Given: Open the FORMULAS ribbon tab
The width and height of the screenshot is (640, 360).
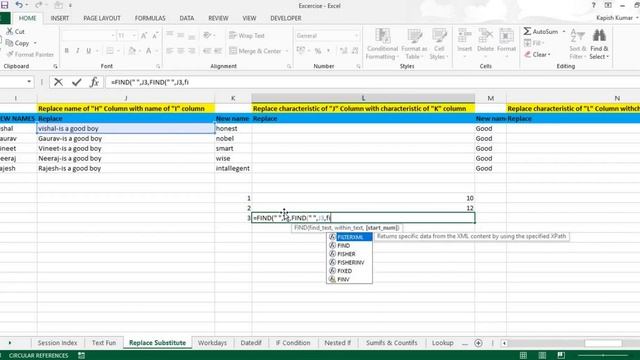Looking at the screenshot, I should pyautogui.click(x=150, y=18).
